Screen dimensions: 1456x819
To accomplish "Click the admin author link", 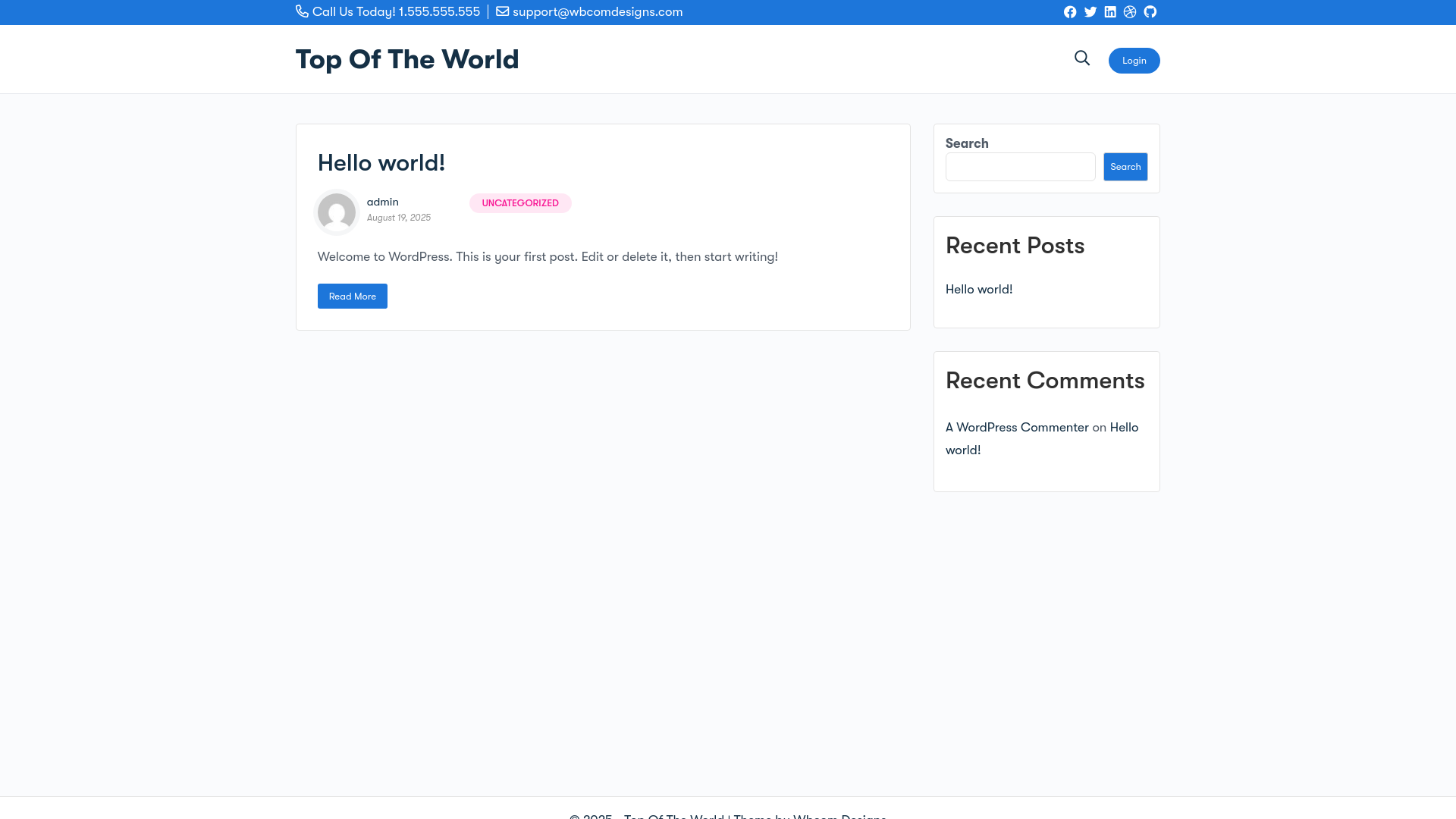I will tap(383, 202).
